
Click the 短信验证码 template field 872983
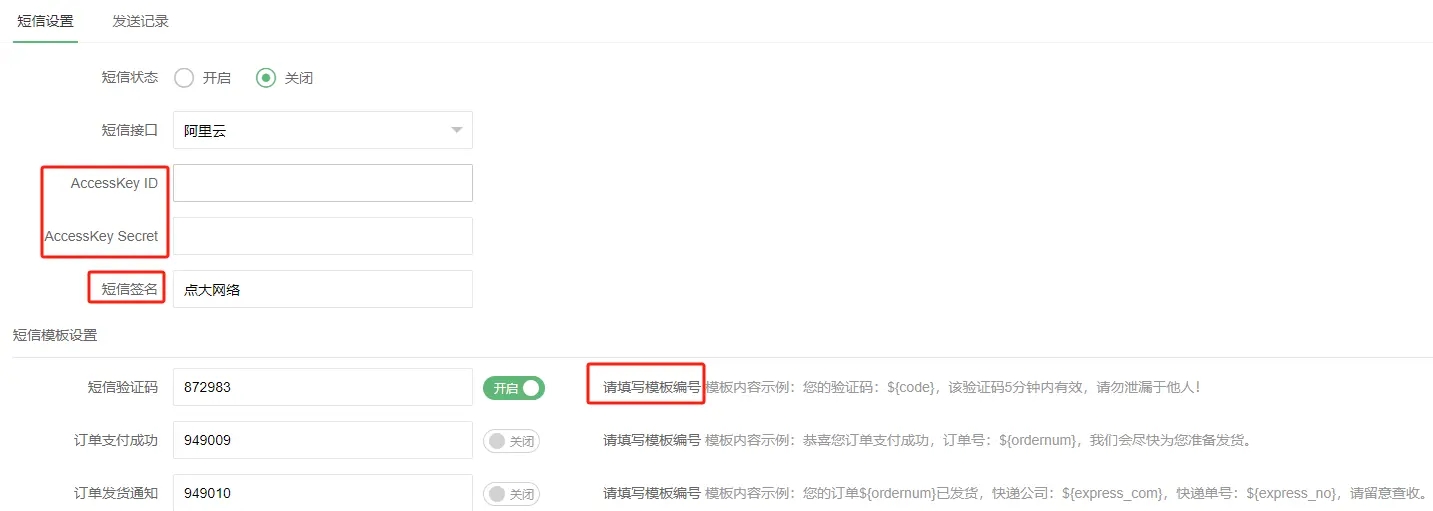coord(323,387)
